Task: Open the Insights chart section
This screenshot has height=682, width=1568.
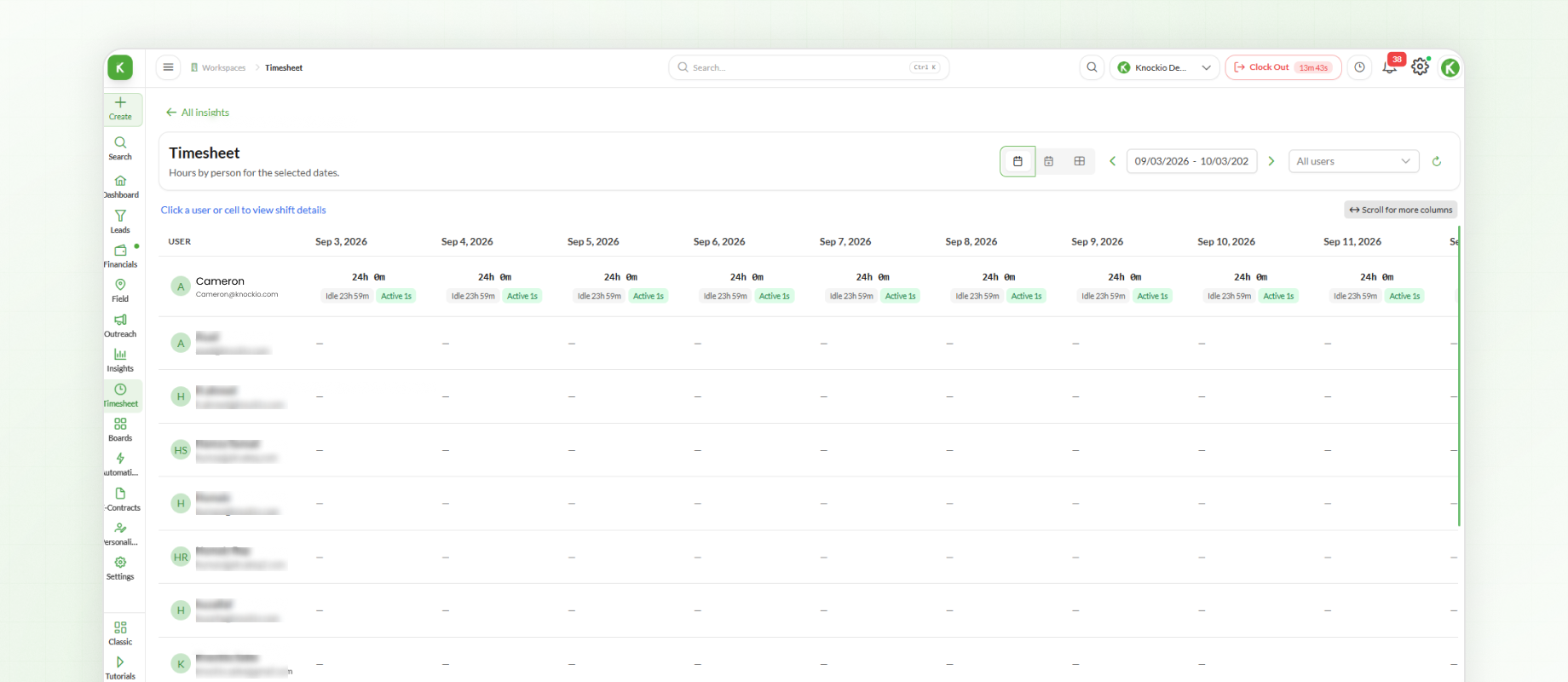Action: tap(120, 361)
